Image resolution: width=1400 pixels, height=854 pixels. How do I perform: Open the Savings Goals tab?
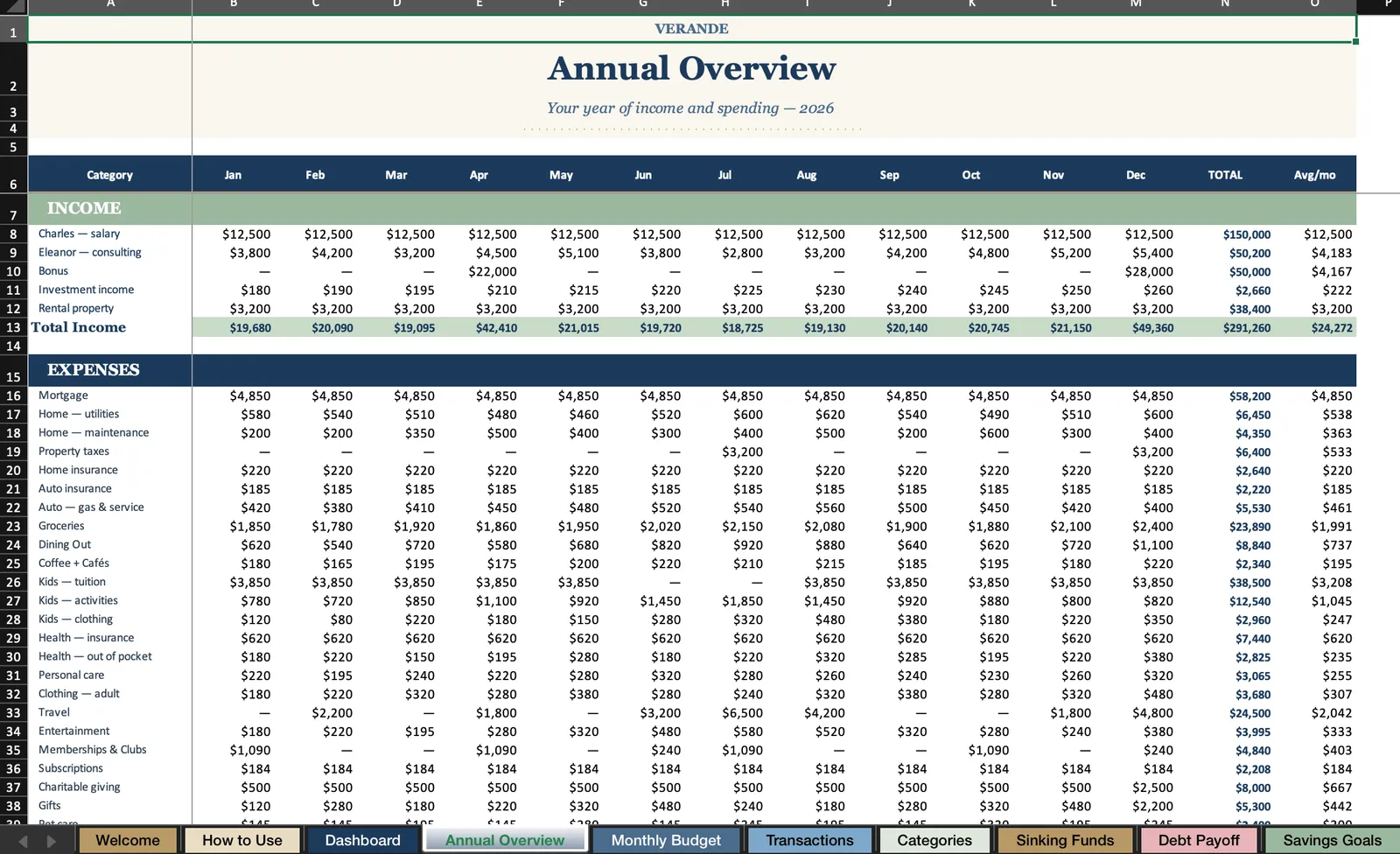(1332, 840)
